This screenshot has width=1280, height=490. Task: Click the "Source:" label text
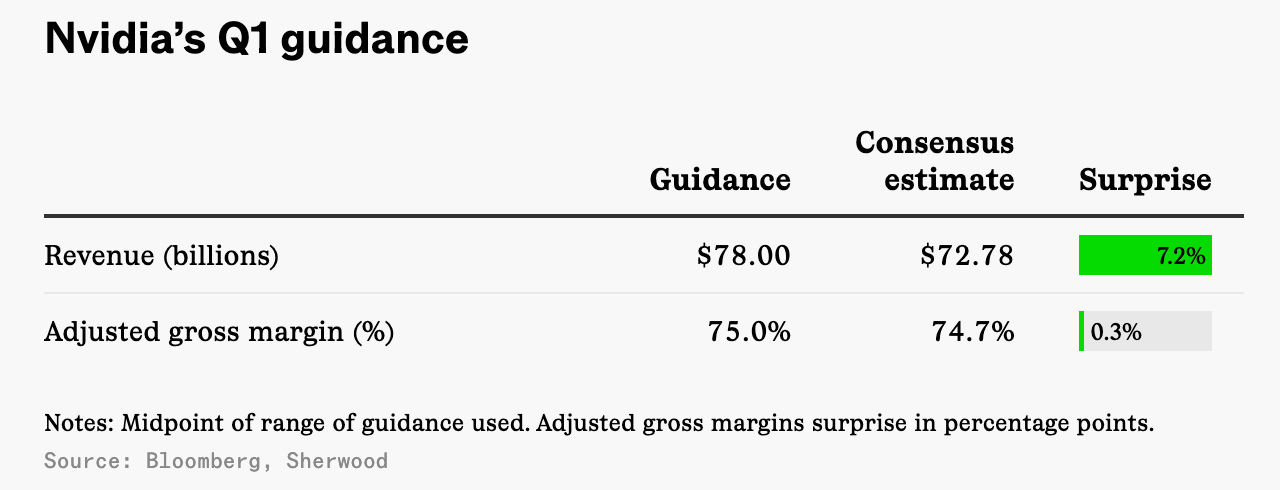click(x=90, y=461)
